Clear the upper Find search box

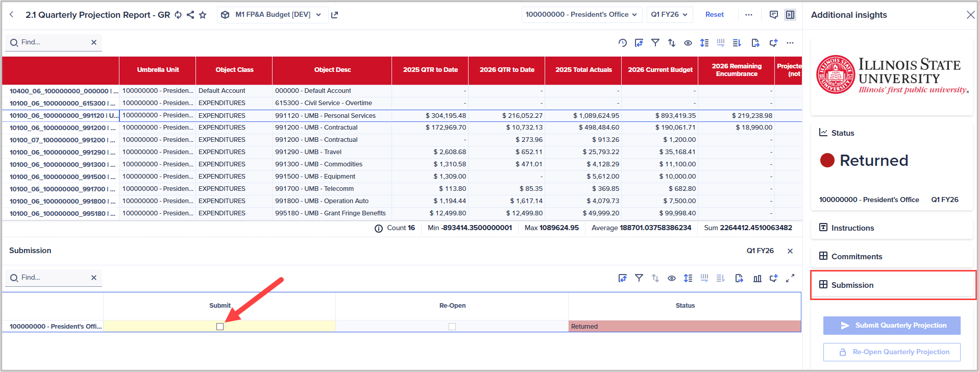coord(94,42)
